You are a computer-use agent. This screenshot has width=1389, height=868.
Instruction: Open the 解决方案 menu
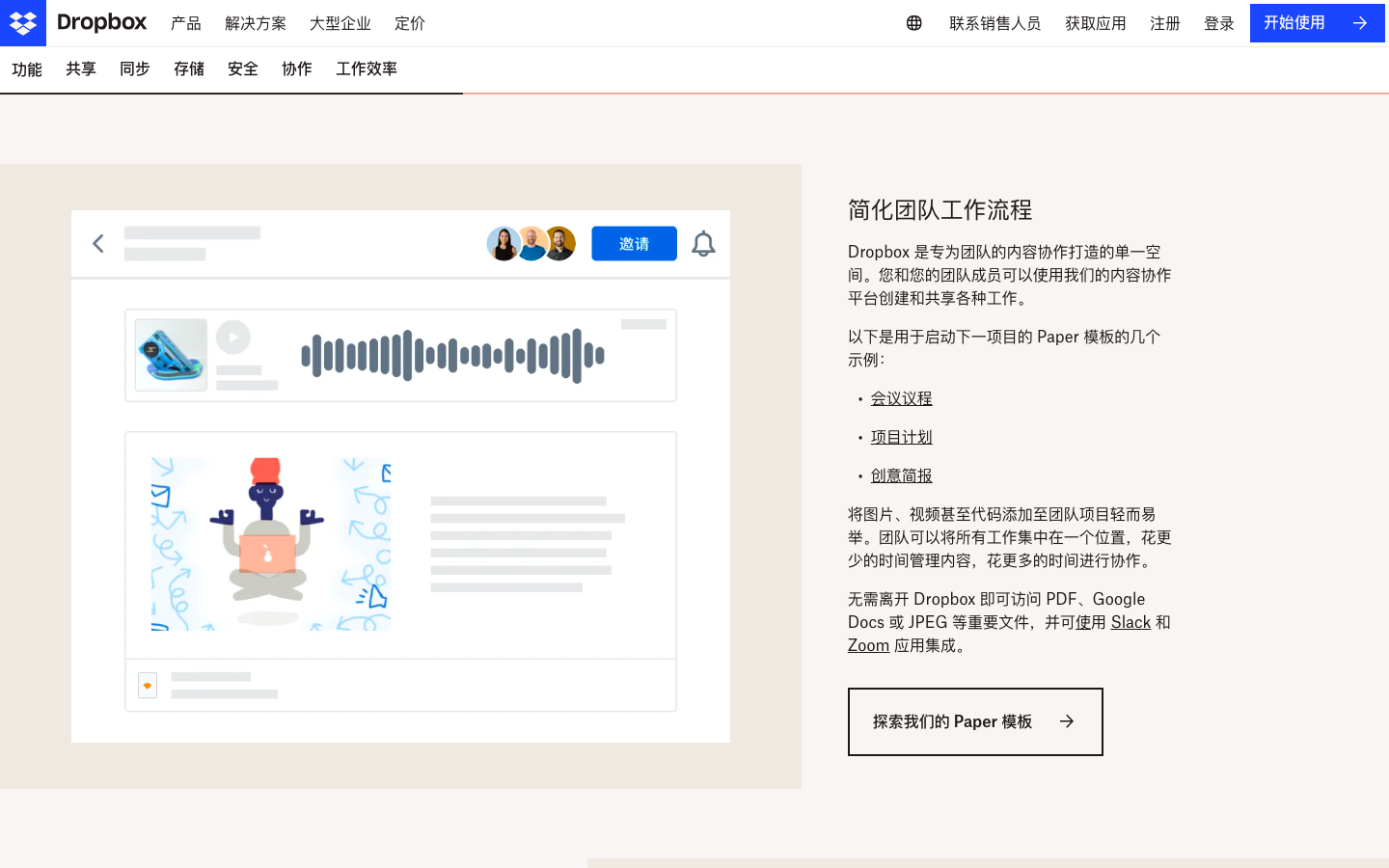[x=256, y=23]
